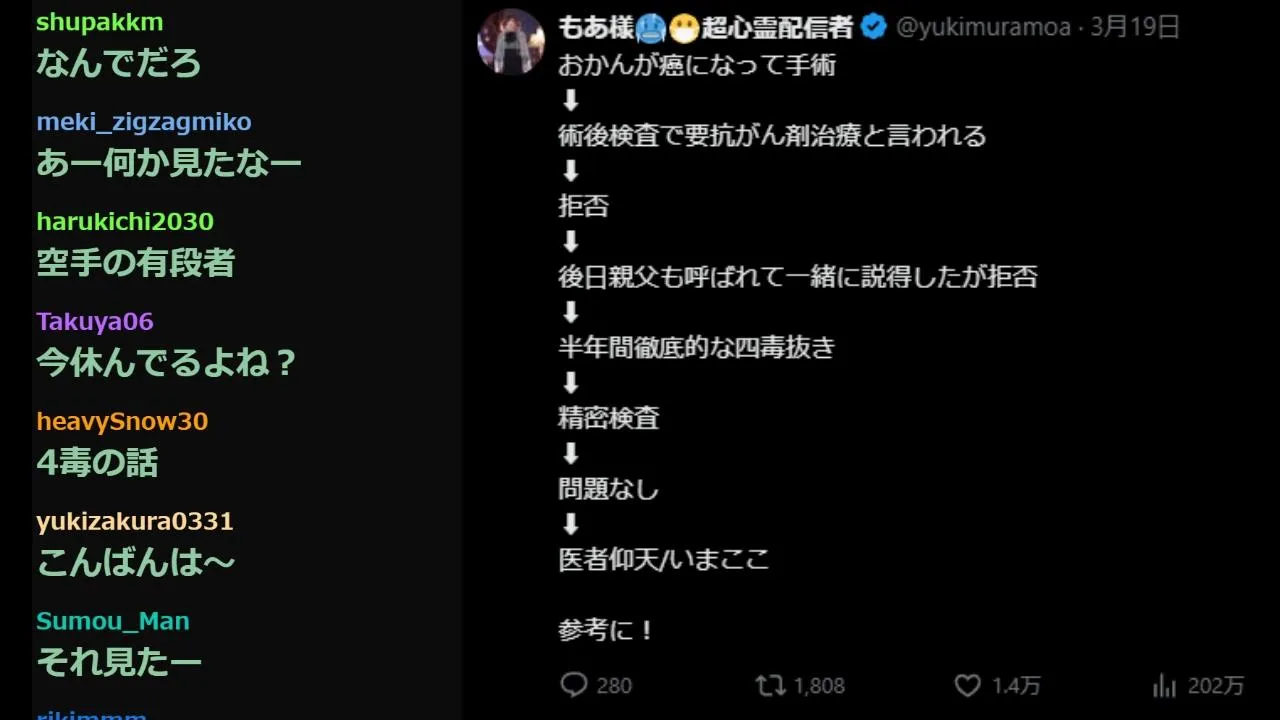The height and width of the screenshot is (720, 1280).
Task: Click chat username heavySnow30
Action: (122, 421)
